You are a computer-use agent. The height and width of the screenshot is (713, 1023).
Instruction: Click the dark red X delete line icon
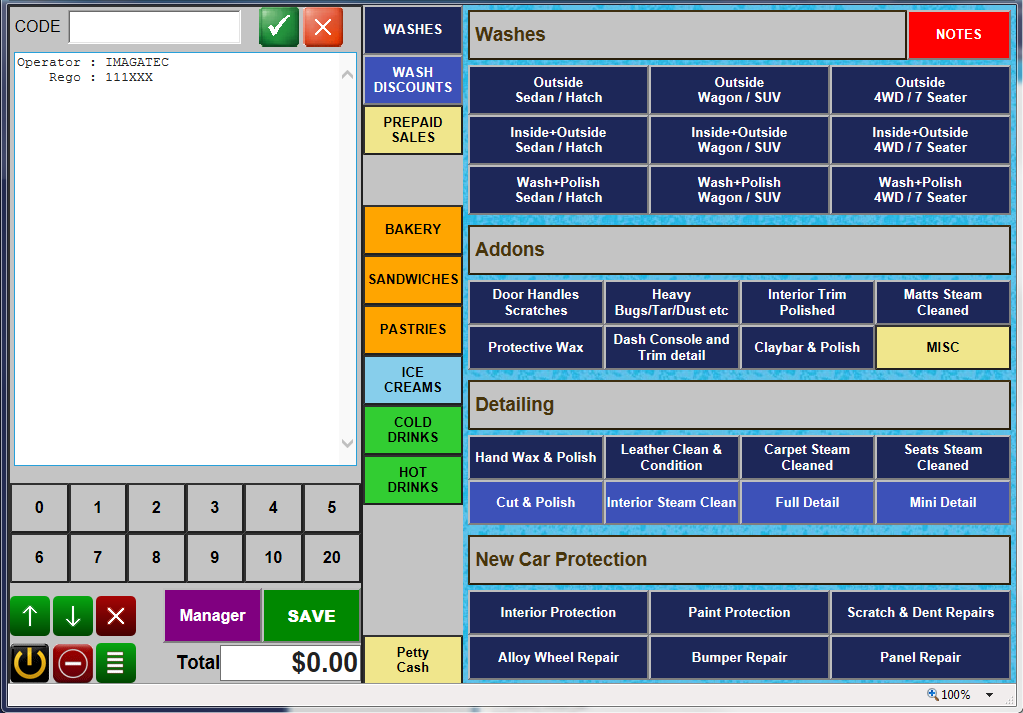point(116,616)
